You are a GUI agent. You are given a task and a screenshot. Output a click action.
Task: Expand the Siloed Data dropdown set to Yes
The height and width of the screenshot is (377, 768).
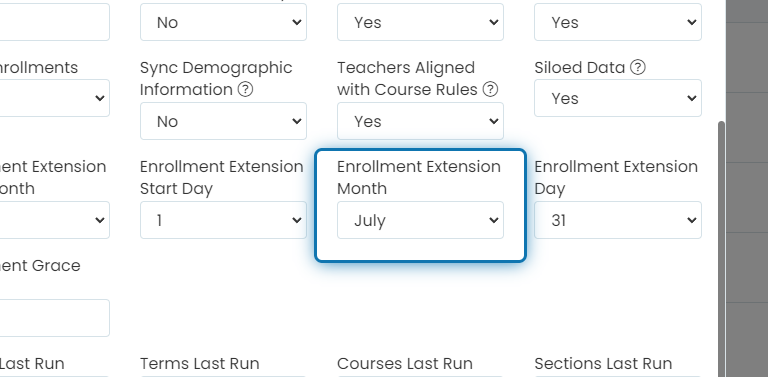point(618,98)
